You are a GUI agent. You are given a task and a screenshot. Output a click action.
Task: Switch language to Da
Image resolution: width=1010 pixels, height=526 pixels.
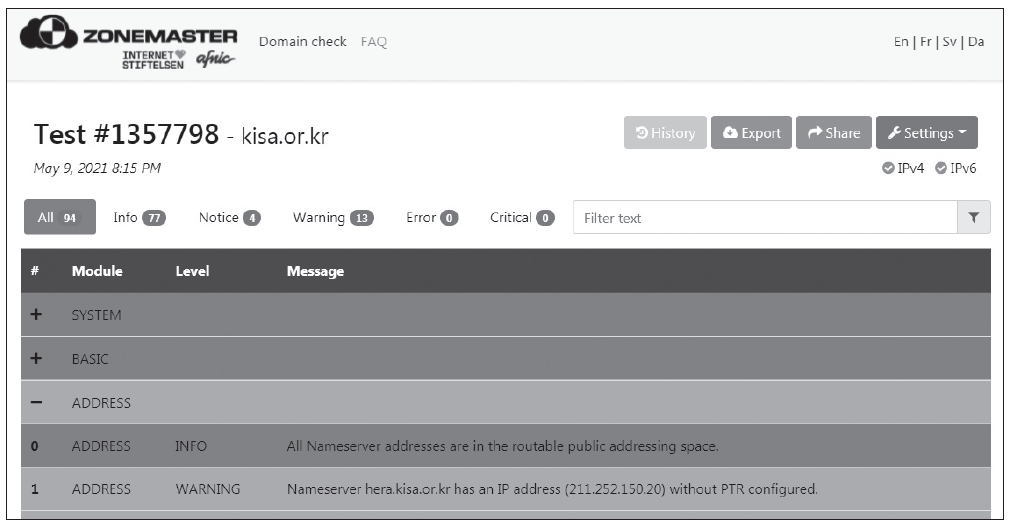pos(976,42)
